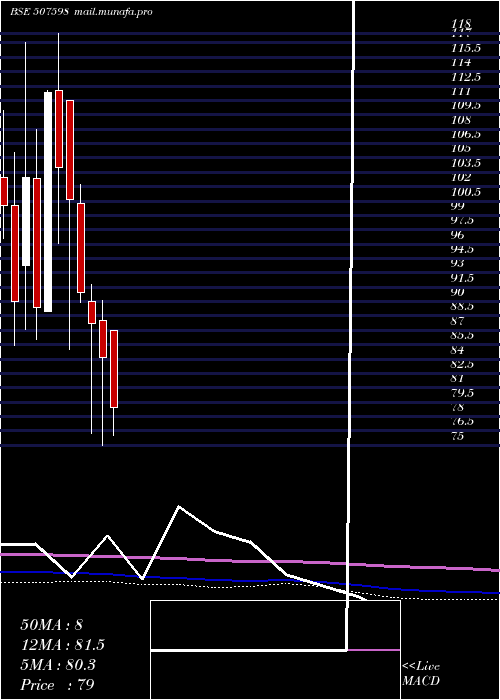The image size is (500, 700).
Task: Click the 114 price axis label
Action: (461, 62)
